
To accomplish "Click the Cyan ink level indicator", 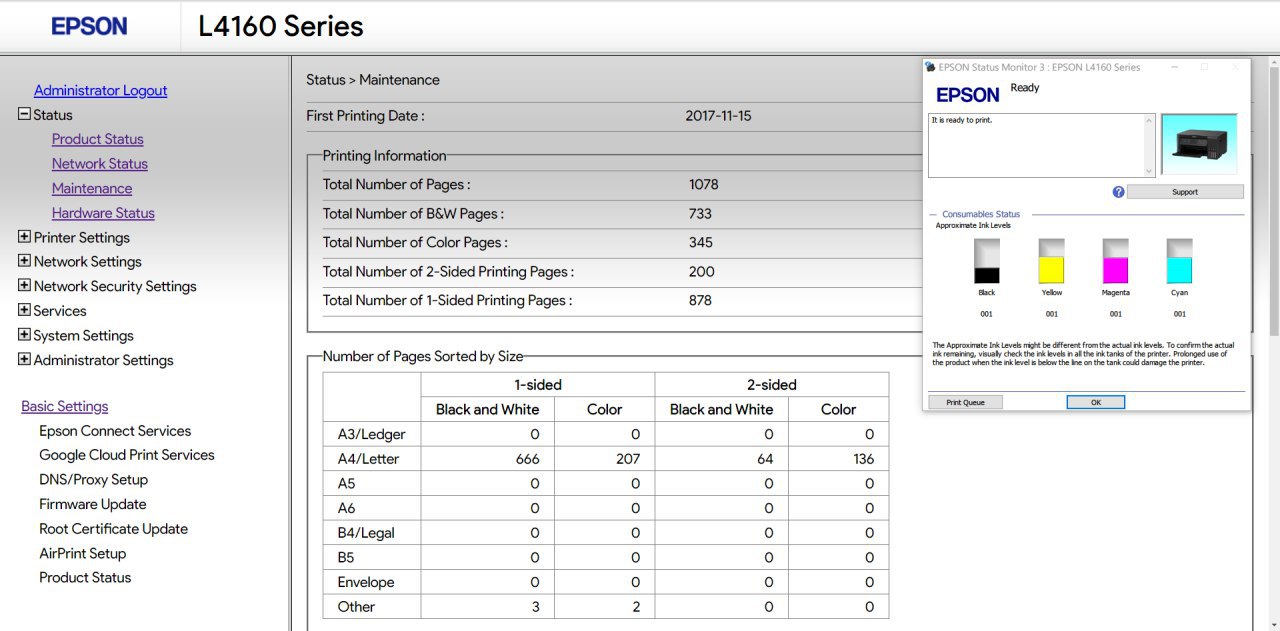I will pyautogui.click(x=1179, y=261).
